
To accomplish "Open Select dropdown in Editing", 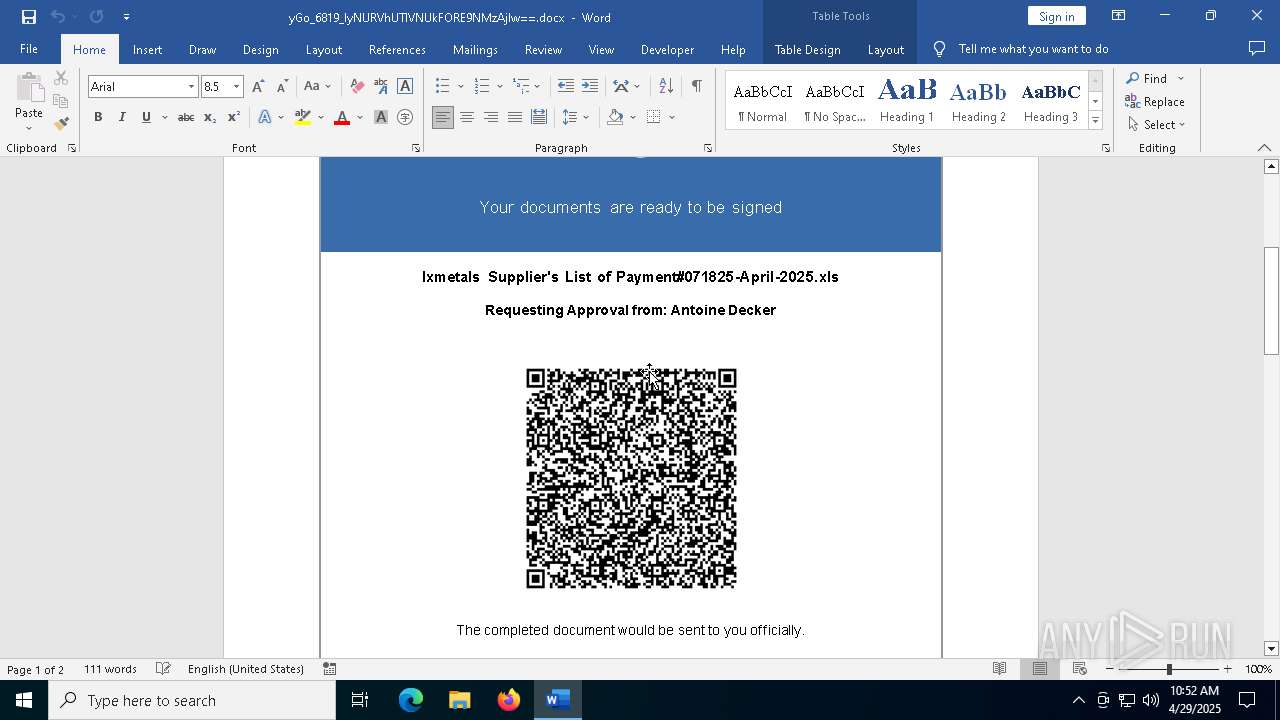I will point(1157,125).
